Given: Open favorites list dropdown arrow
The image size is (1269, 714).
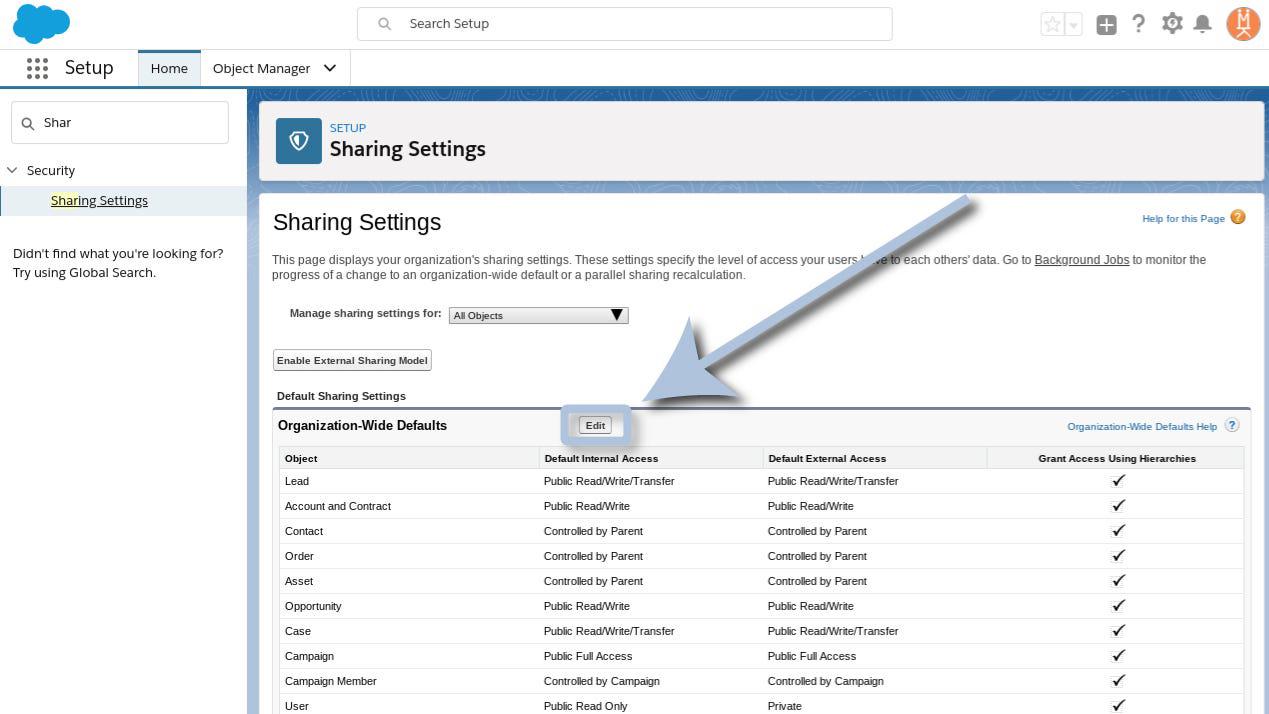Looking at the screenshot, I should tap(1074, 25).
